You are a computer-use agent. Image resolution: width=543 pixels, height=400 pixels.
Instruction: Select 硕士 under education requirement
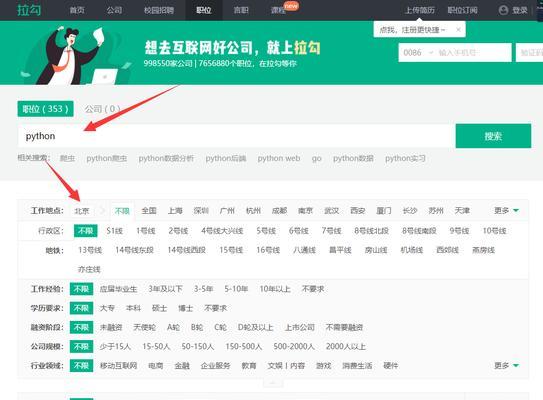[x=159, y=308]
